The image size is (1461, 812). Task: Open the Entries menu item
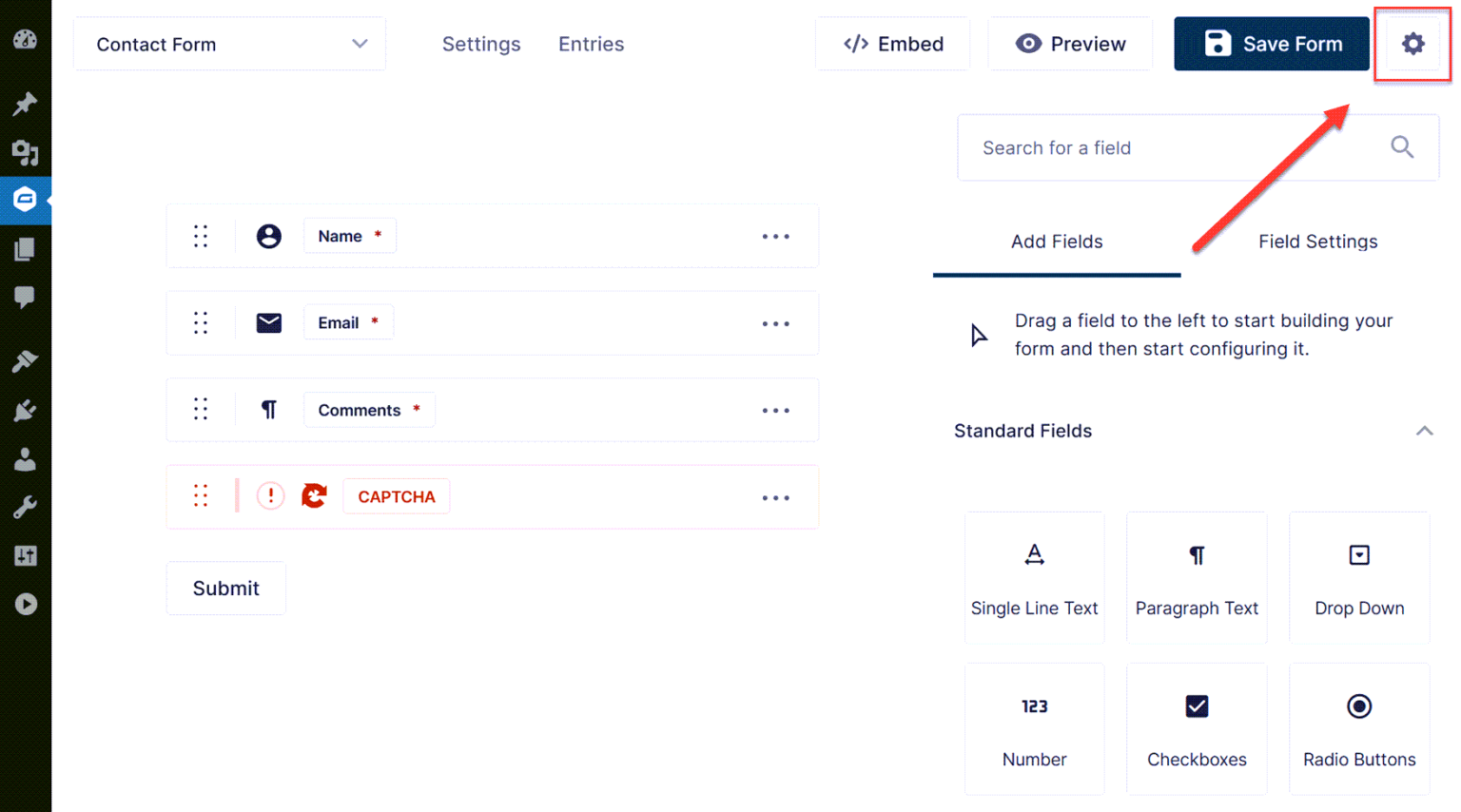click(591, 44)
